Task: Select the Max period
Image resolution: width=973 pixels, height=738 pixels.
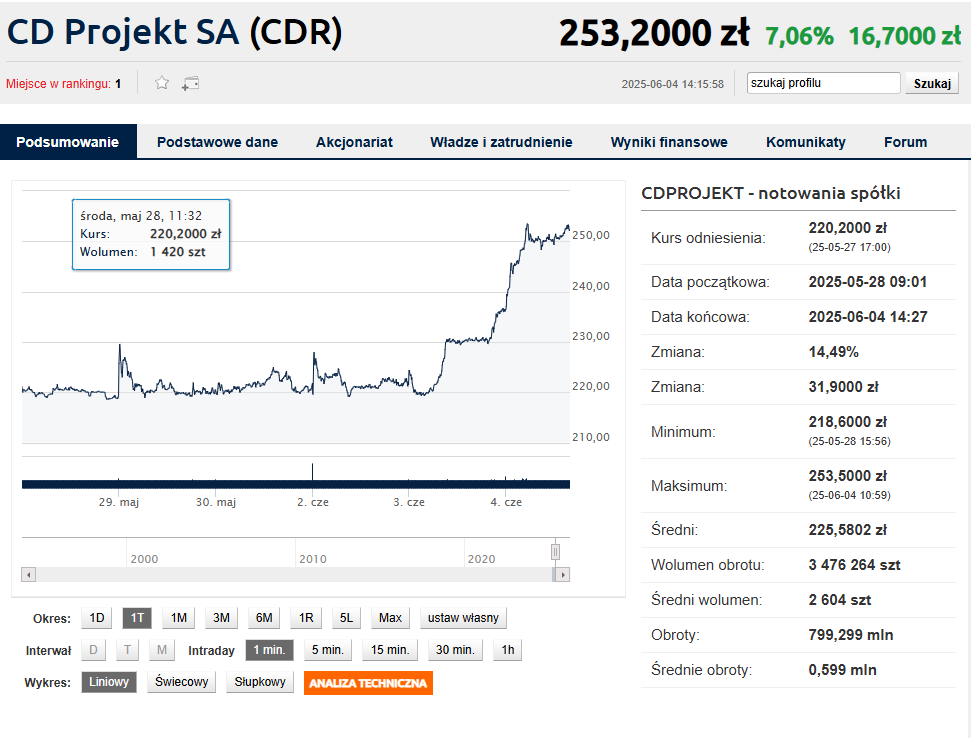Action: point(390,618)
